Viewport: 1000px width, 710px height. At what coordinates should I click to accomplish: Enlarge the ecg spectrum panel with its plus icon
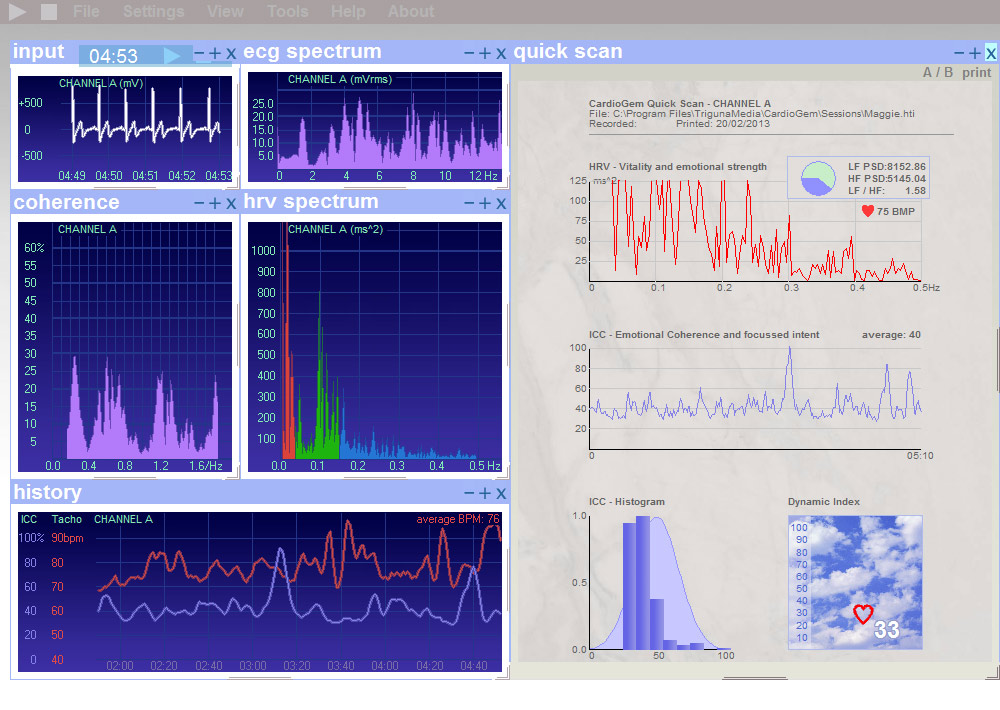[x=485, y=54]
